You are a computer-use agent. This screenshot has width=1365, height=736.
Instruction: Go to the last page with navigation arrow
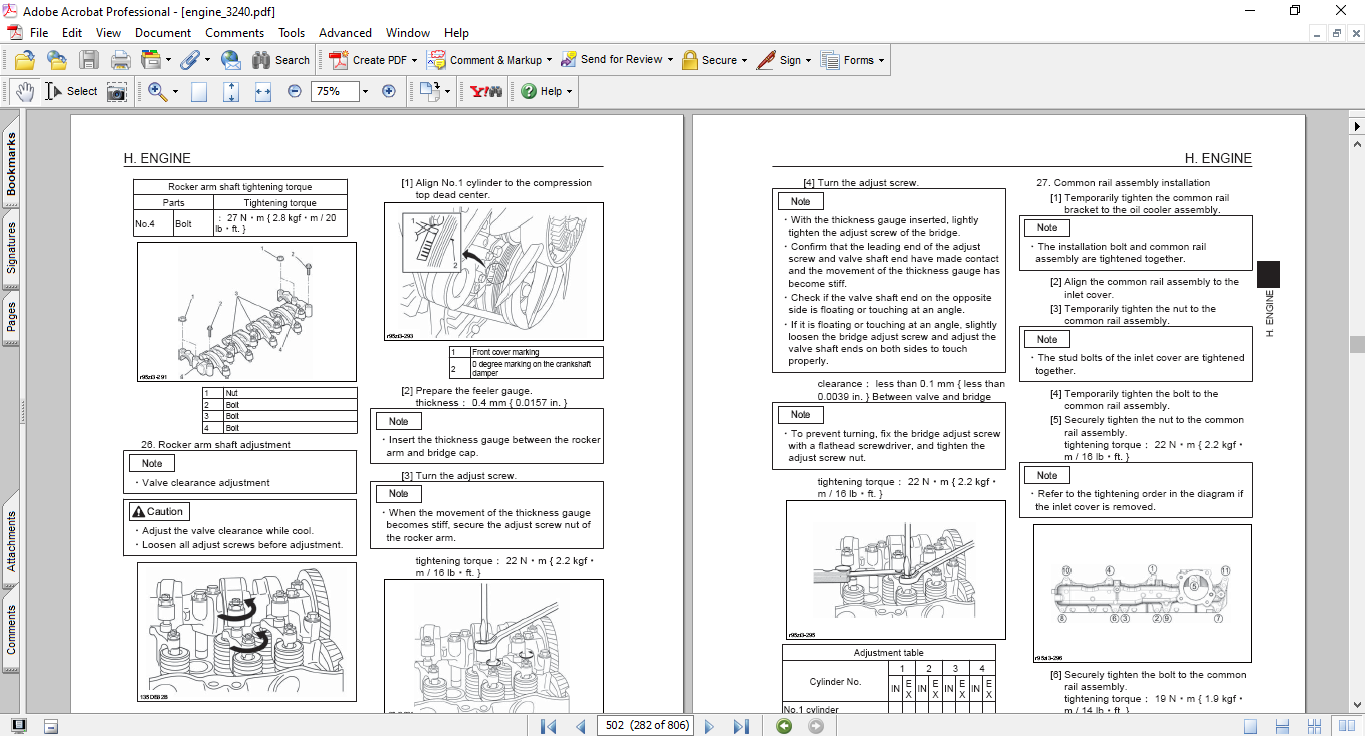(741, 726)
